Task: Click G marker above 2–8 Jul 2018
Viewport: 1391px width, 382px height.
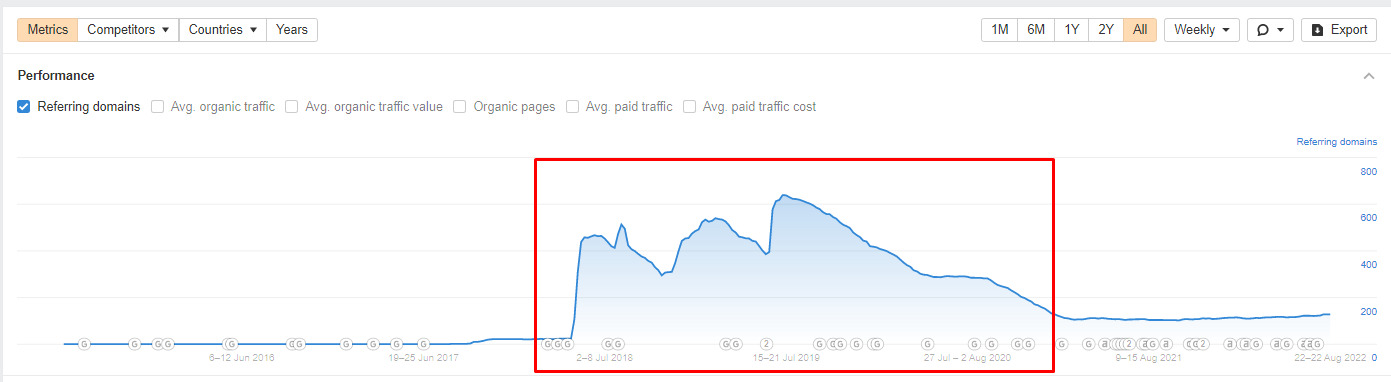Action: click(607, 344)
